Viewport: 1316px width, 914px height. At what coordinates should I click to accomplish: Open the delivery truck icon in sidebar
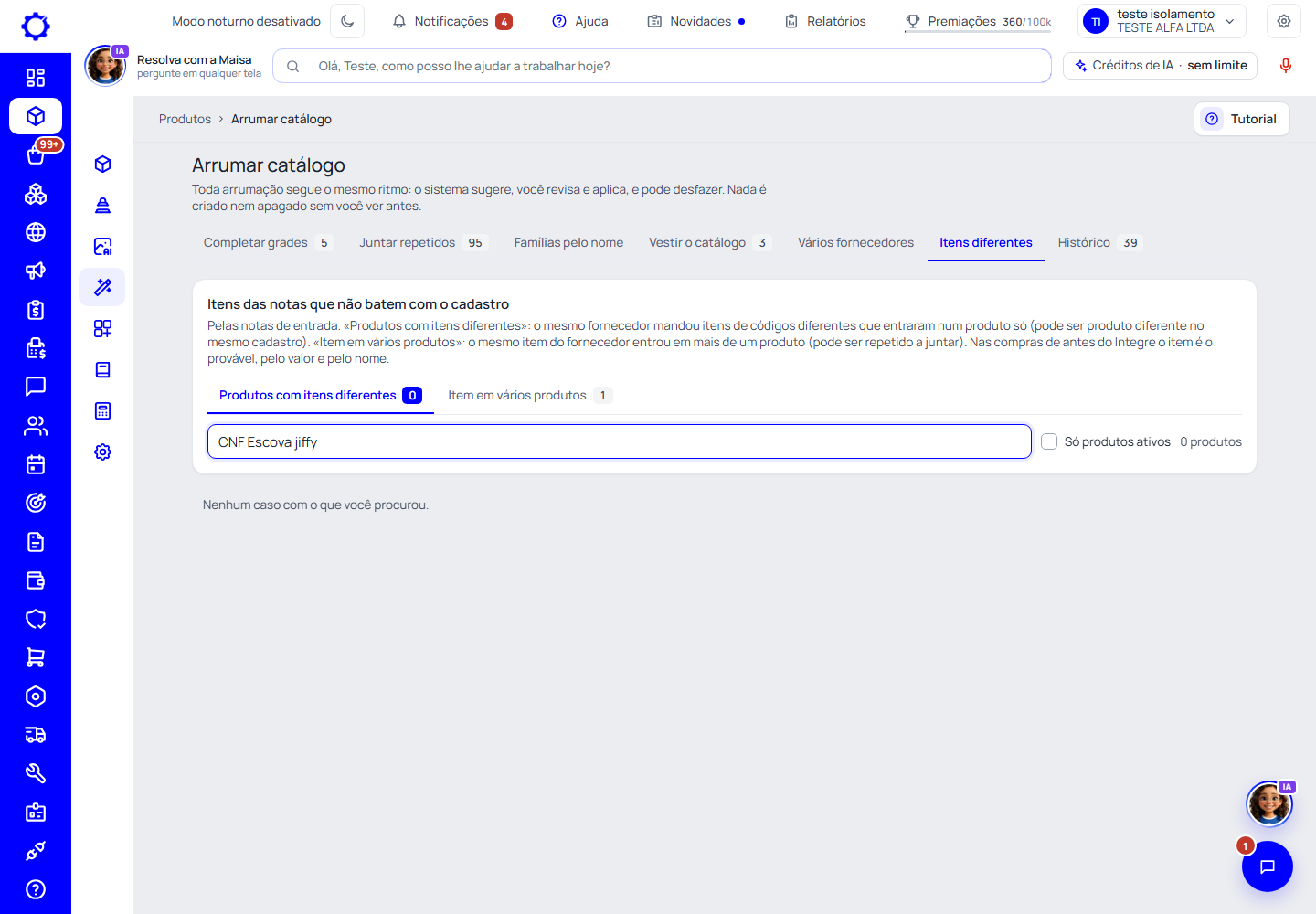36,735
